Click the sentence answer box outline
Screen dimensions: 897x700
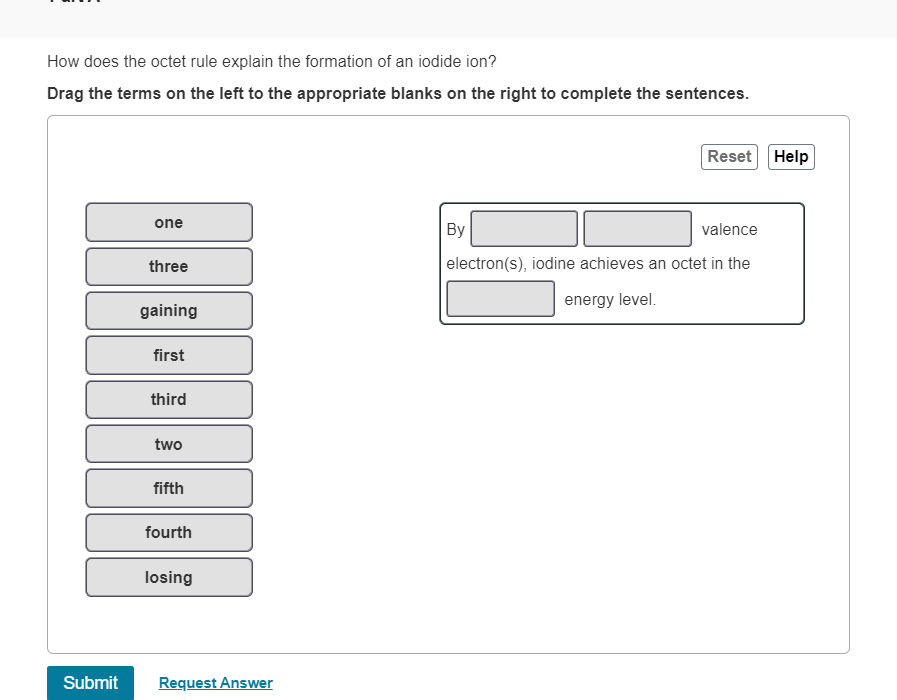(622, 263)
